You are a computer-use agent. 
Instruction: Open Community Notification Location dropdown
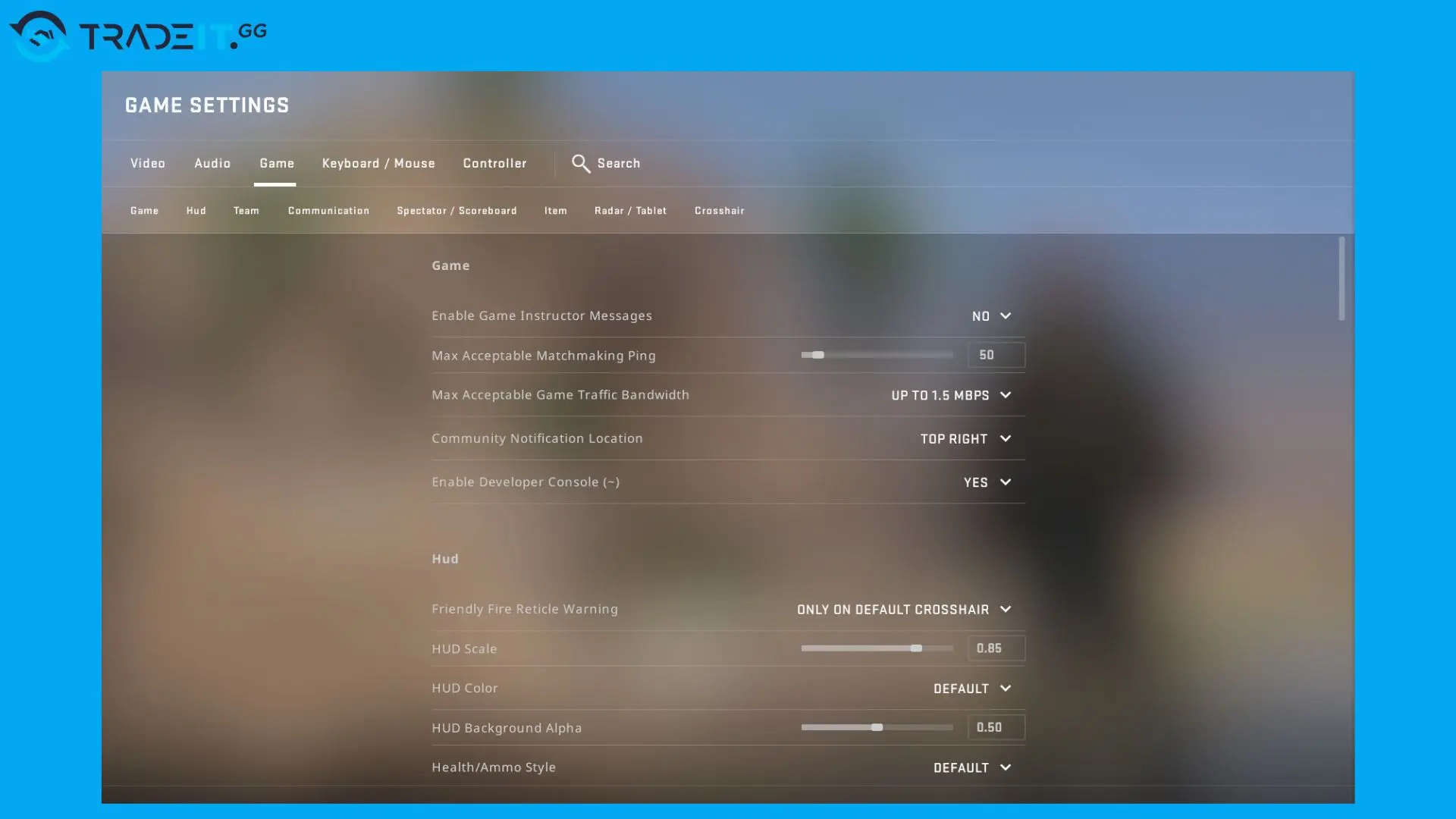pyautogui.click(x=966, y=439)
